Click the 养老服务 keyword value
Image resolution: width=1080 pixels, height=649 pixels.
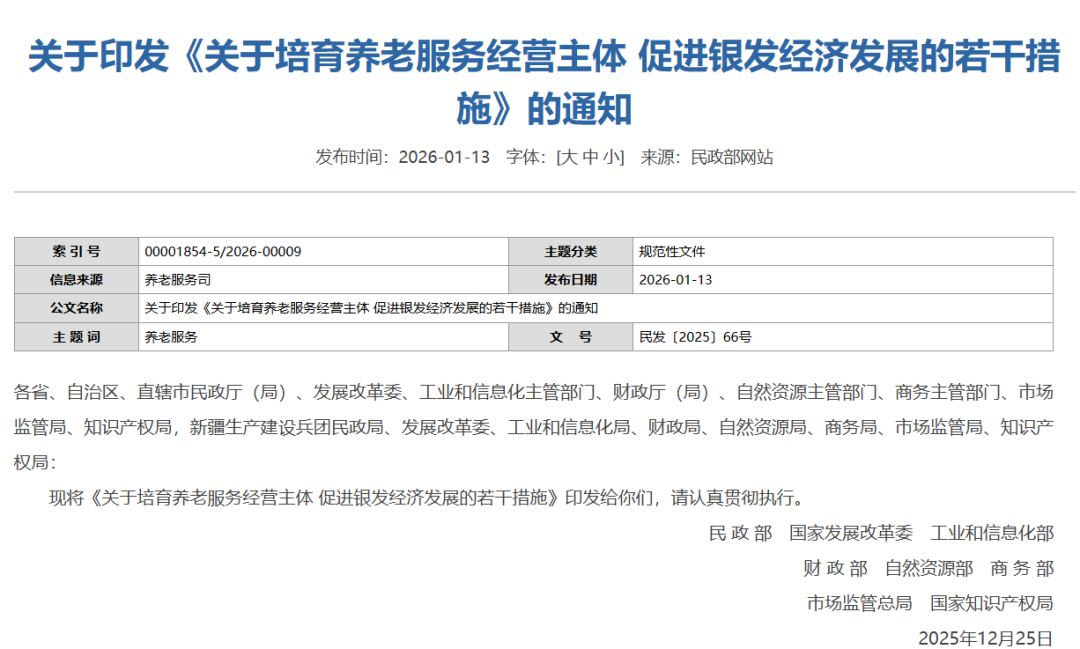171,337
